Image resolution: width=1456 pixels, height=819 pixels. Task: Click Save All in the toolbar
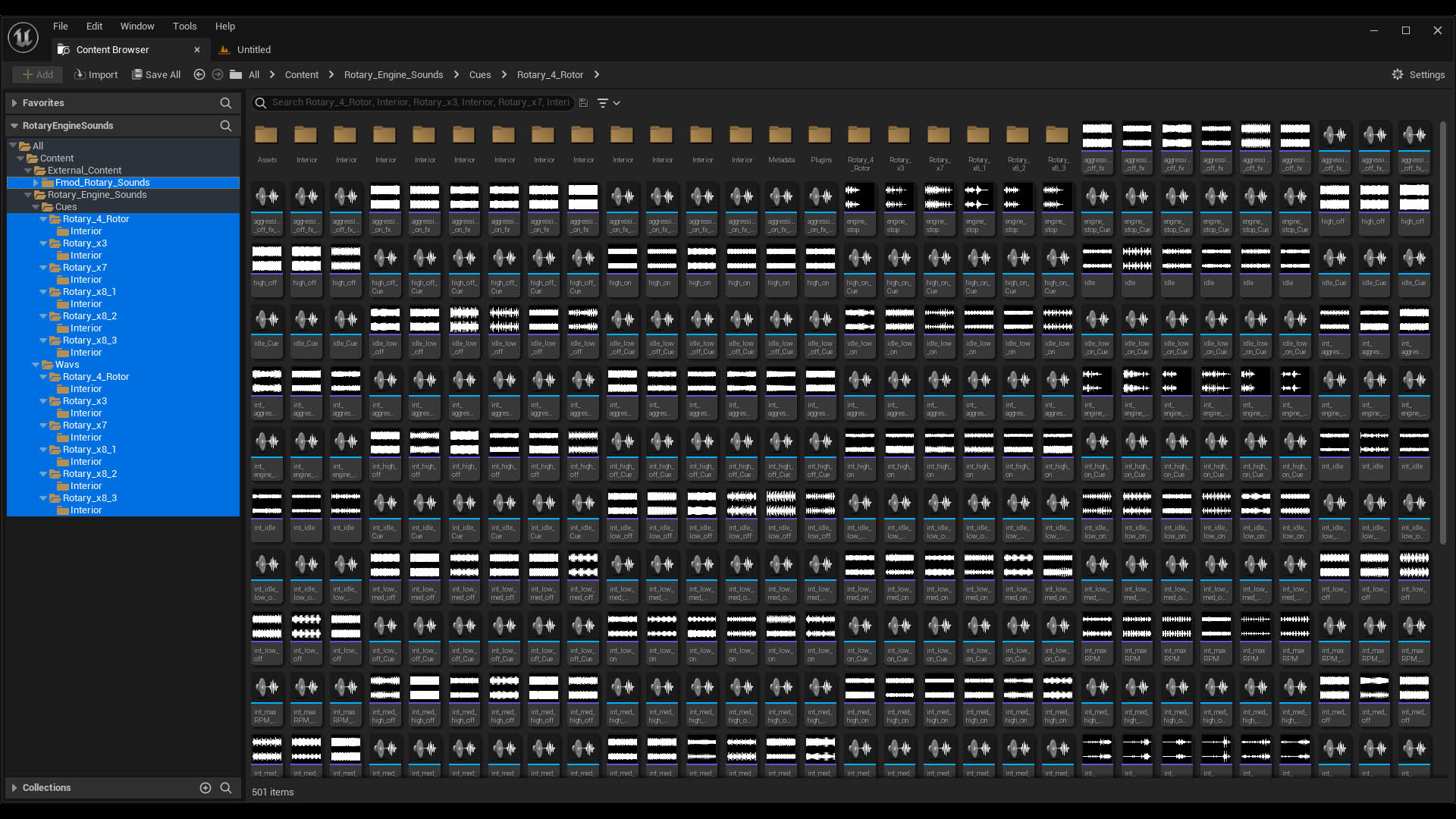pyautogui.click(x=156, y=74)
